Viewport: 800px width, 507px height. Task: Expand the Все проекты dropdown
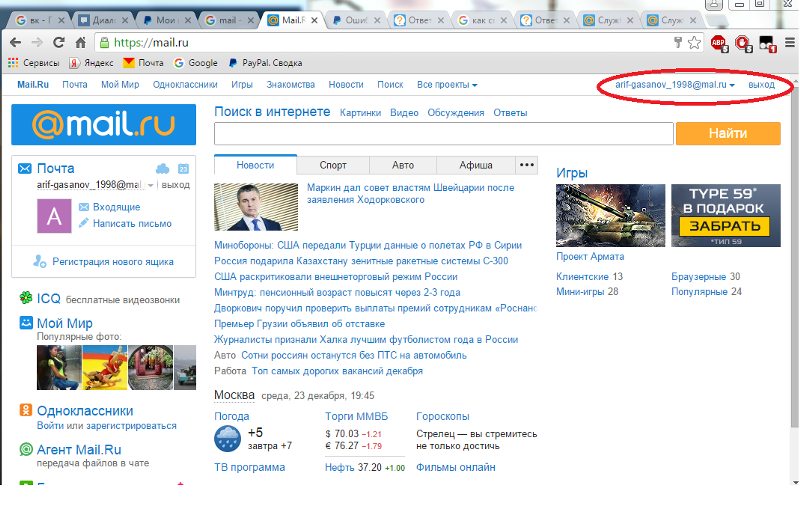447,85
